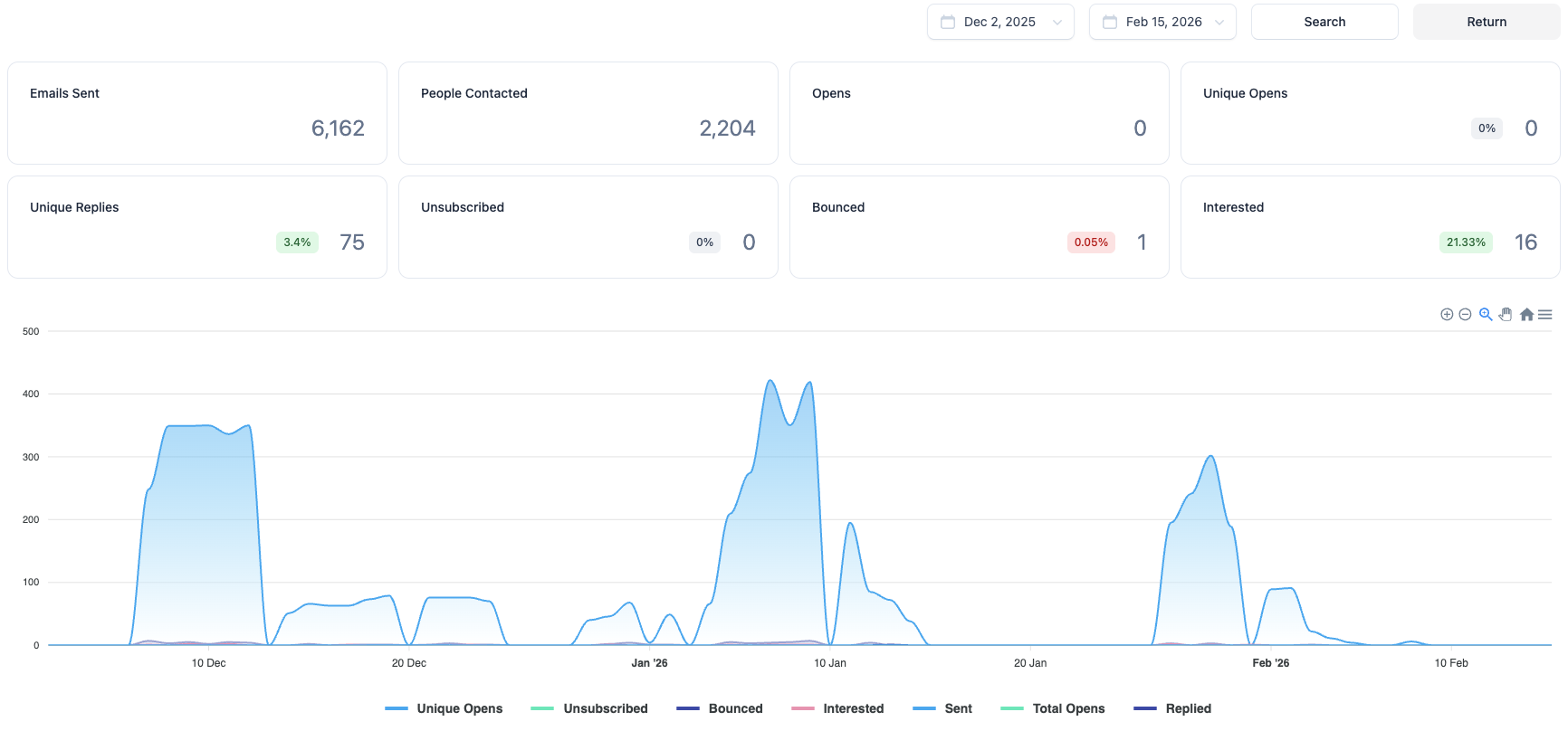This screenshot has width=1568, height=731.
Task: Click the Unique Replies count 75
Action: pos(352,242)
